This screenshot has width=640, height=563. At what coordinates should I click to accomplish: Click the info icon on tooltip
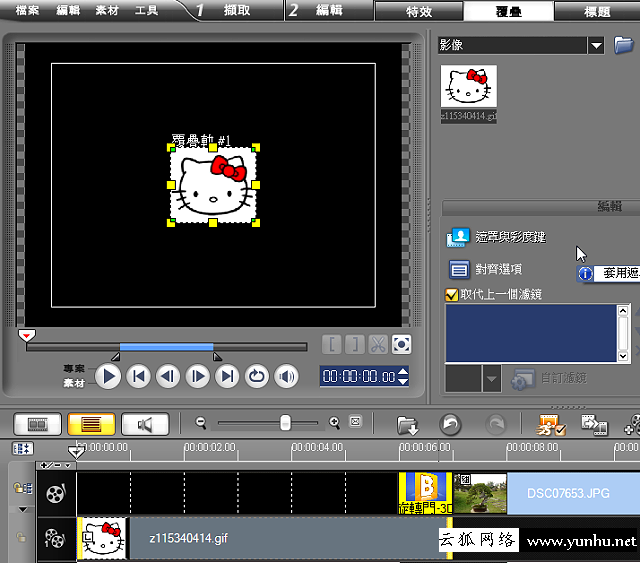click(585, 274)
